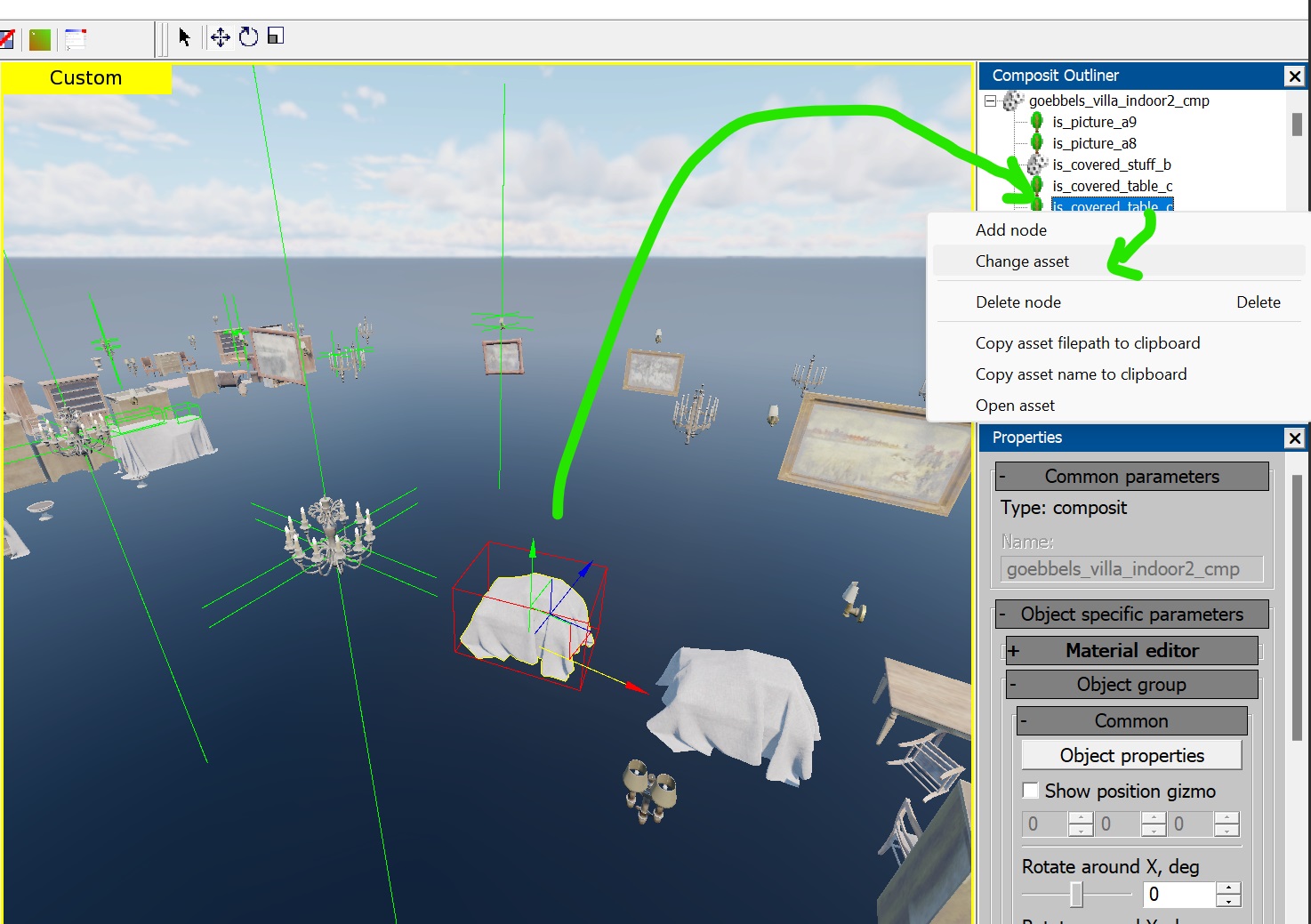The height and width of the screenshot is (924, 1311).
Task: Collapse goebbels_villa_indoor2_cmp tree node
Action: click(990, 101)
